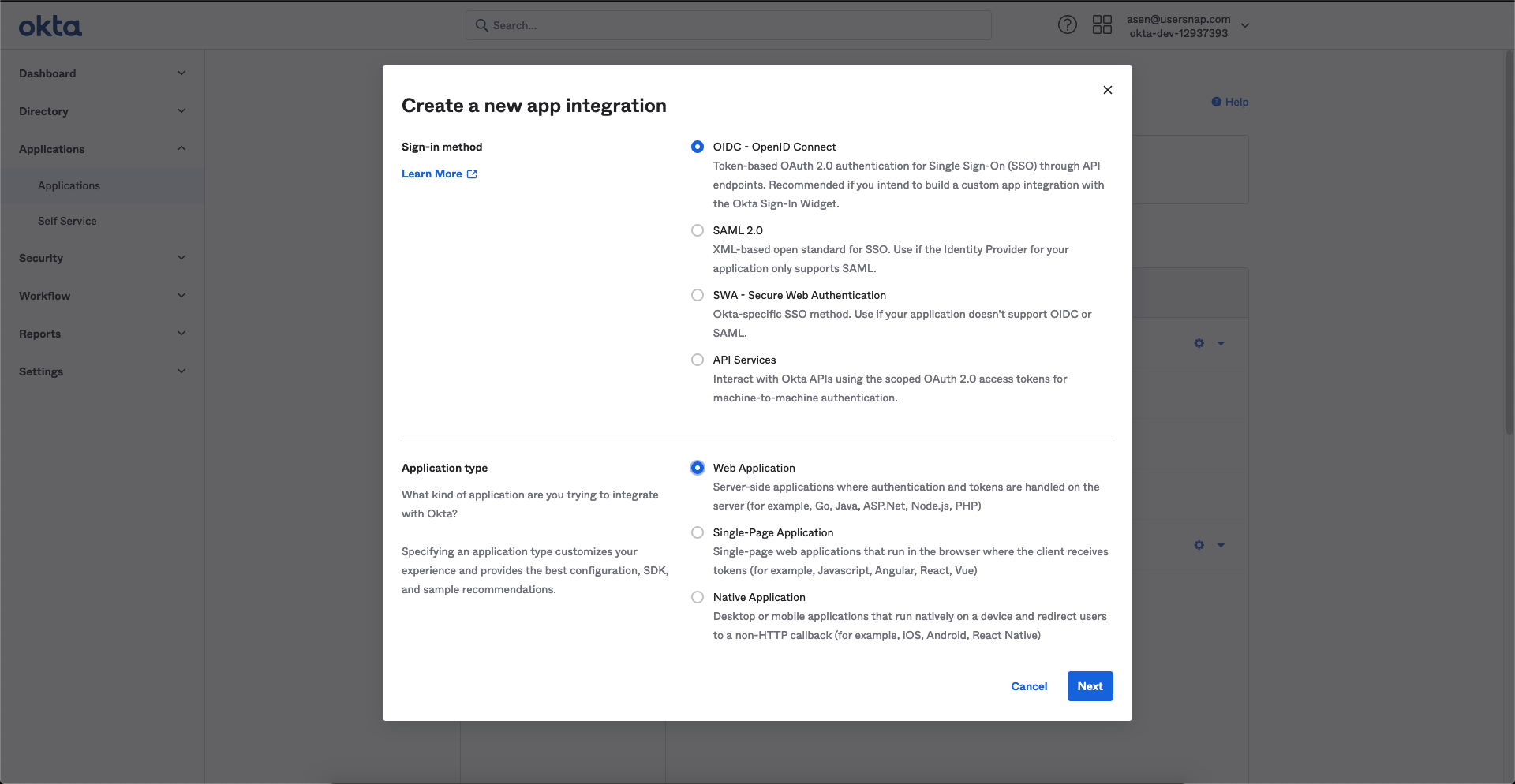
Task: Open the help question mark icon
Action: 1067,25
